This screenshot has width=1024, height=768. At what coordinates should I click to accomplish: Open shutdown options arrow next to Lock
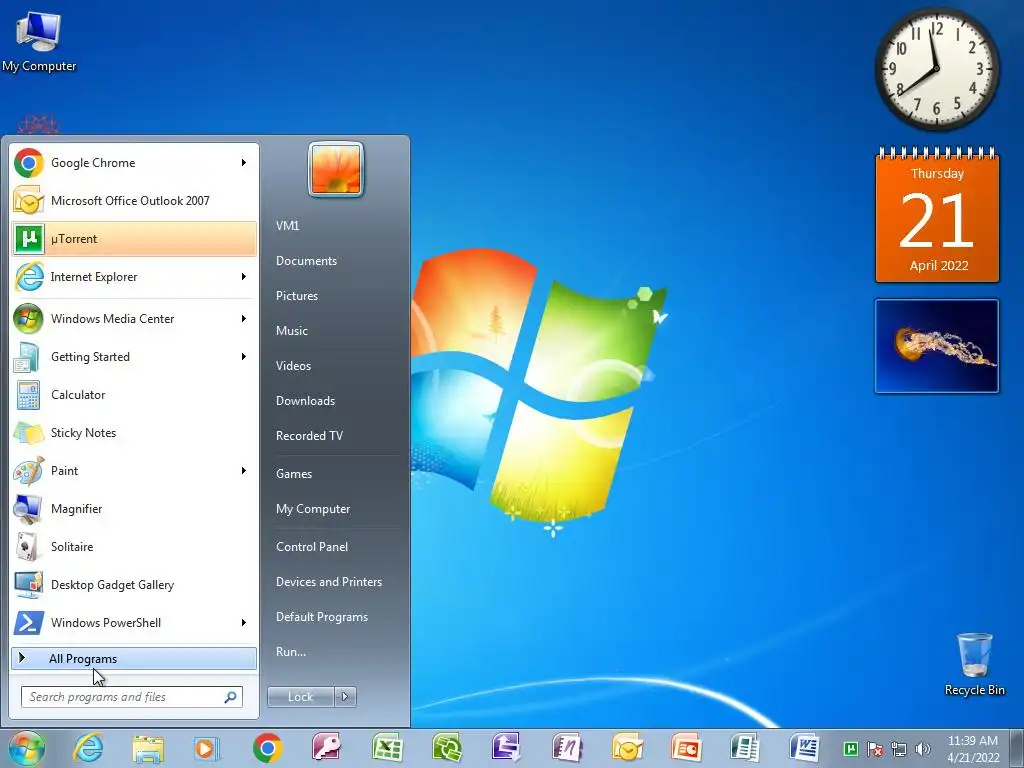point(345,697)
